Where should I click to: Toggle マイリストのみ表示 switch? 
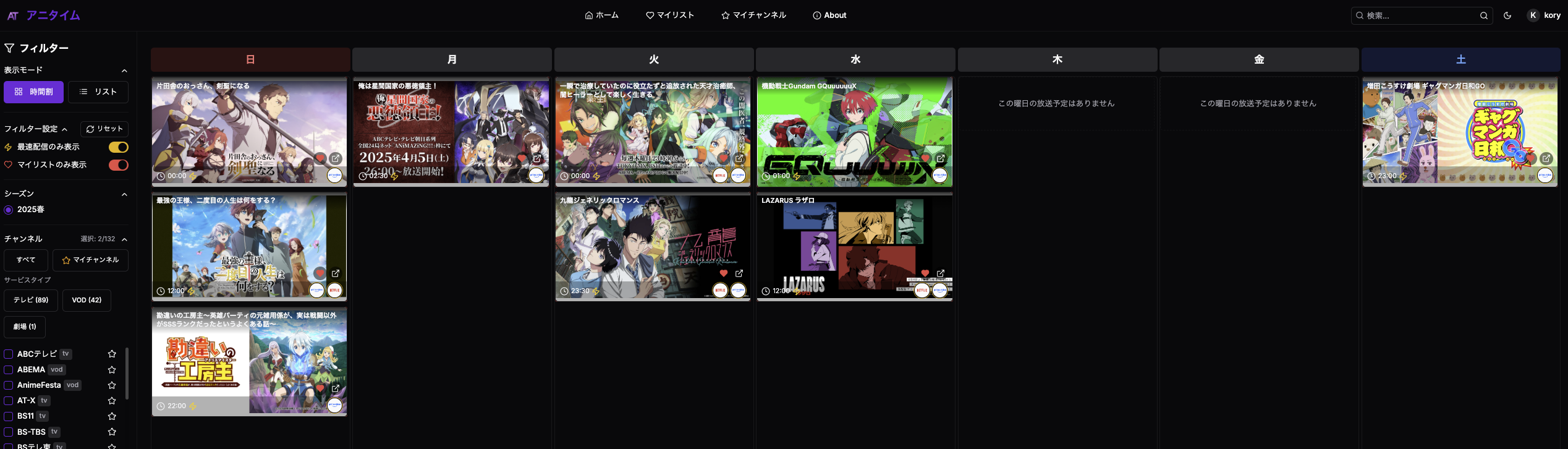tap(119, 165)
